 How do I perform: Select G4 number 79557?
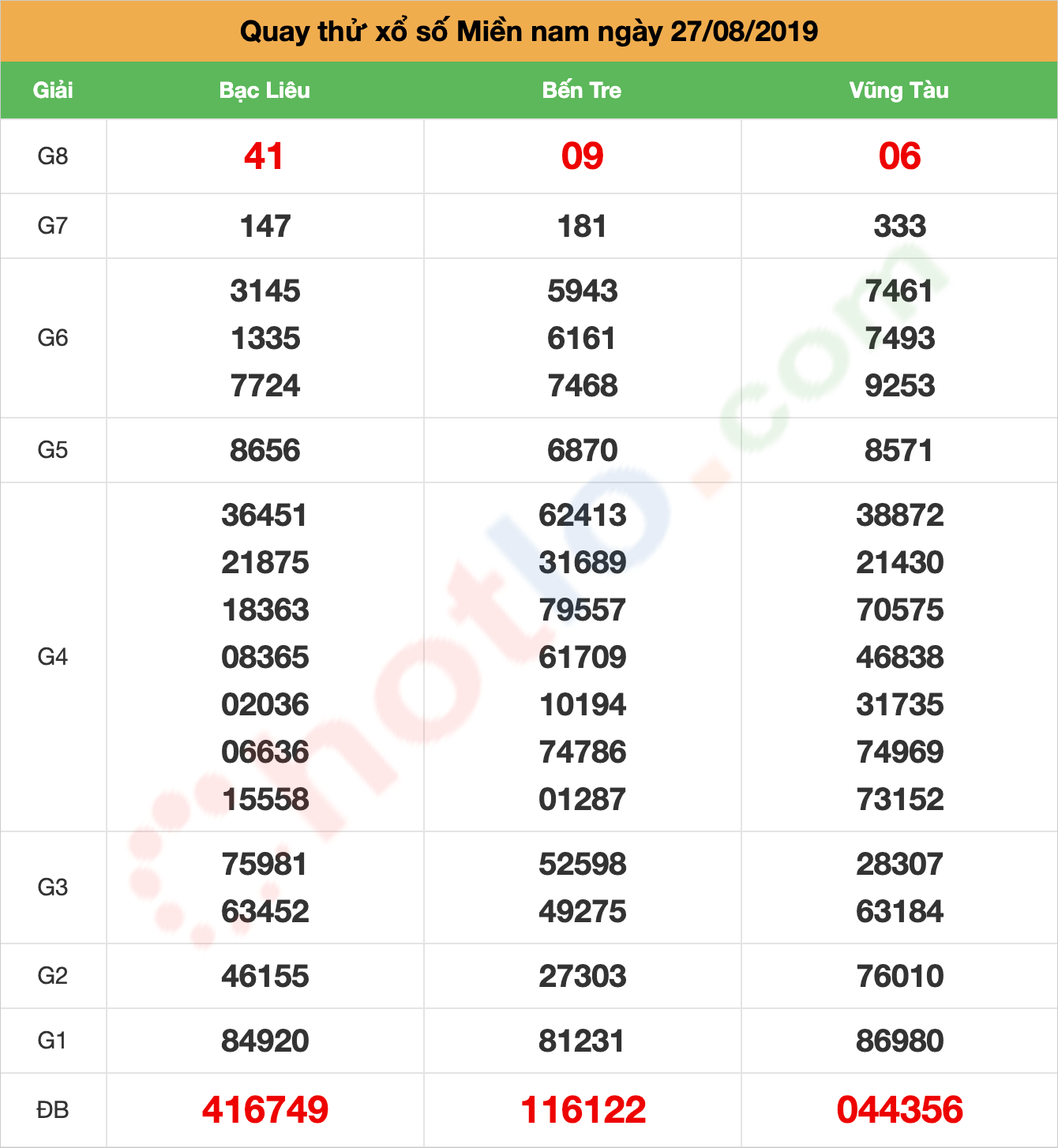tap(583, 610)
